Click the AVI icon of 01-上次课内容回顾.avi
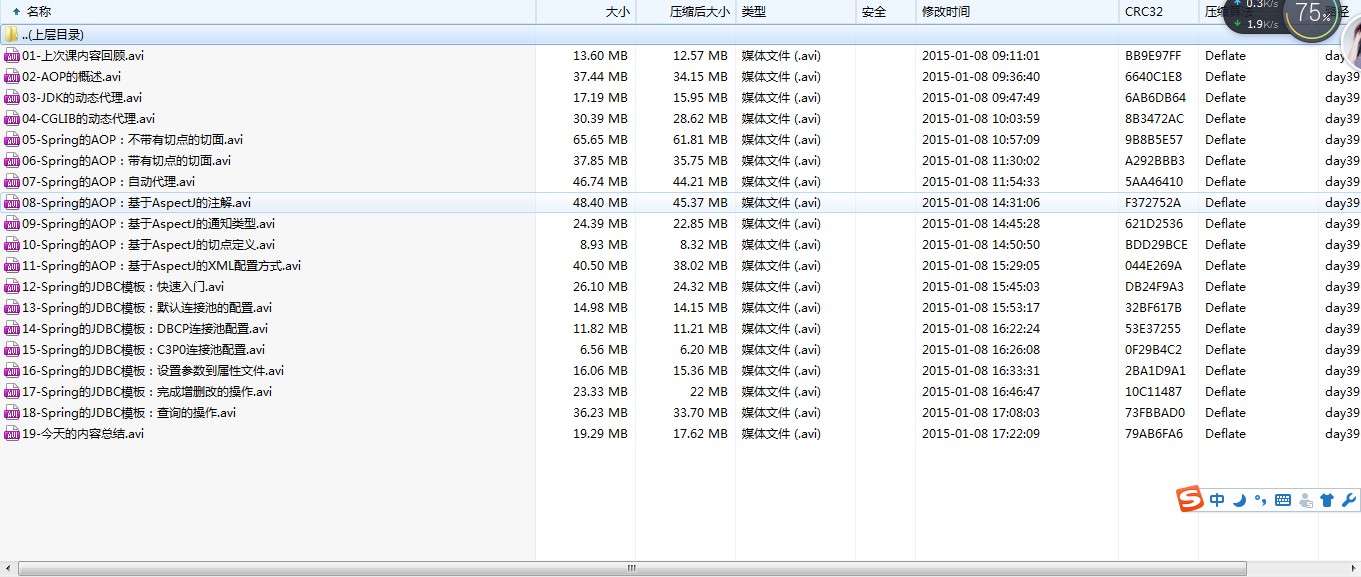1361x577 pixels. coord(12,56)
